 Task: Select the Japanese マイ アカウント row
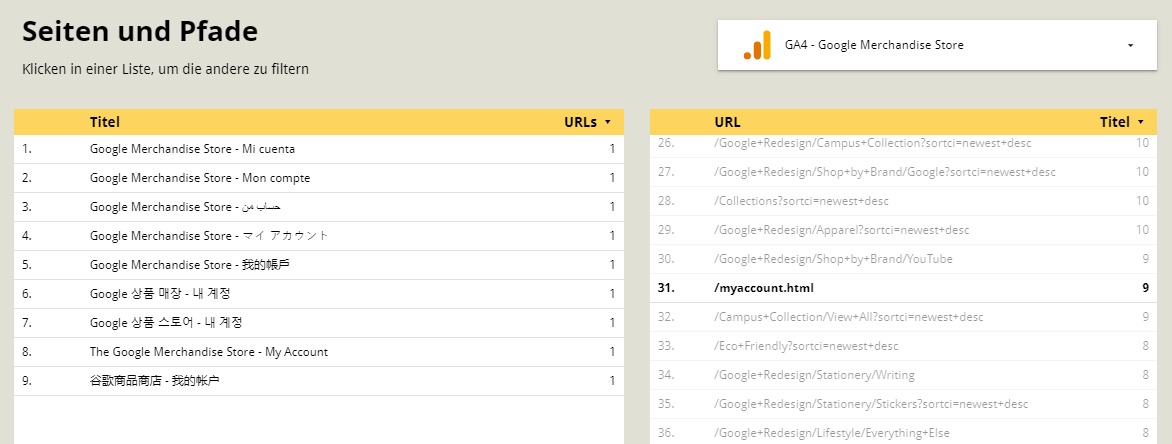209,236
